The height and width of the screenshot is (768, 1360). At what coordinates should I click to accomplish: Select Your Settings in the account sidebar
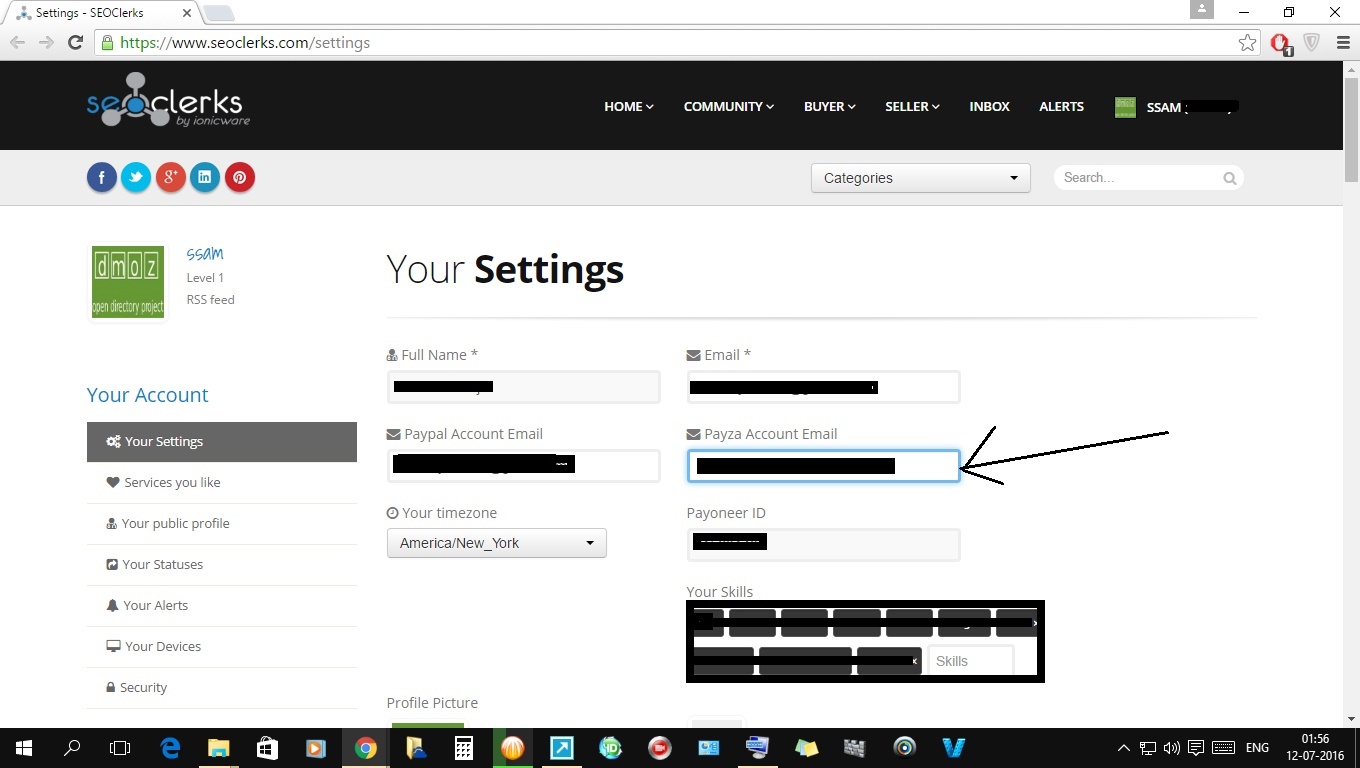[222, 442]
